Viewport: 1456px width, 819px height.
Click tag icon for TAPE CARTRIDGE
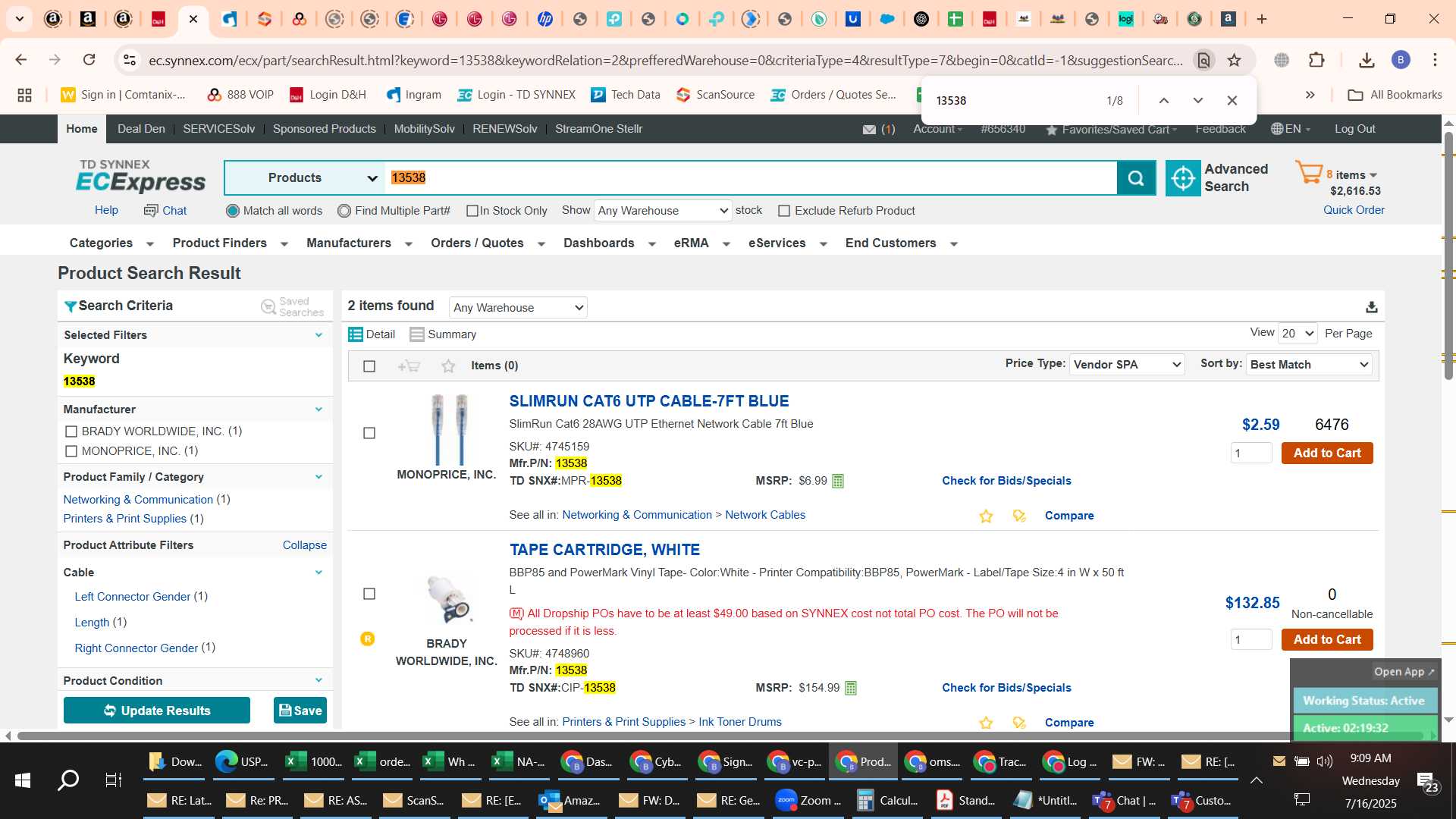pos(1019,723)
